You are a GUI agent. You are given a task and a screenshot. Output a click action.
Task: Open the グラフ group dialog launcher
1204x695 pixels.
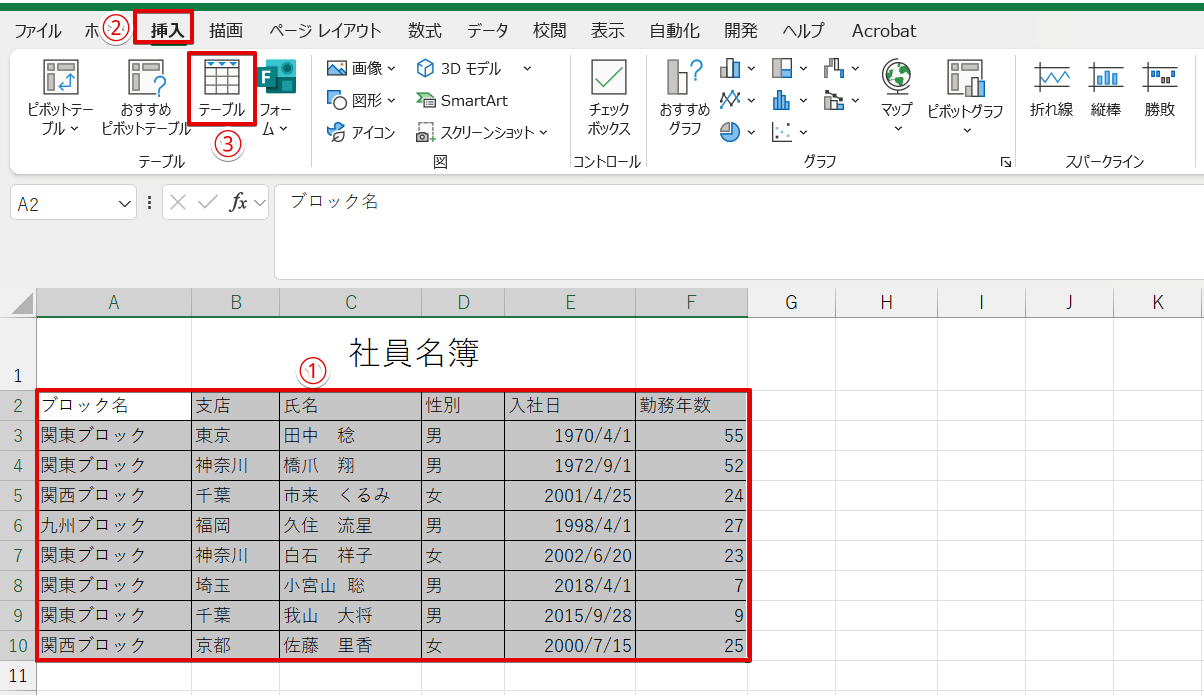click(x=1005, y=162)
